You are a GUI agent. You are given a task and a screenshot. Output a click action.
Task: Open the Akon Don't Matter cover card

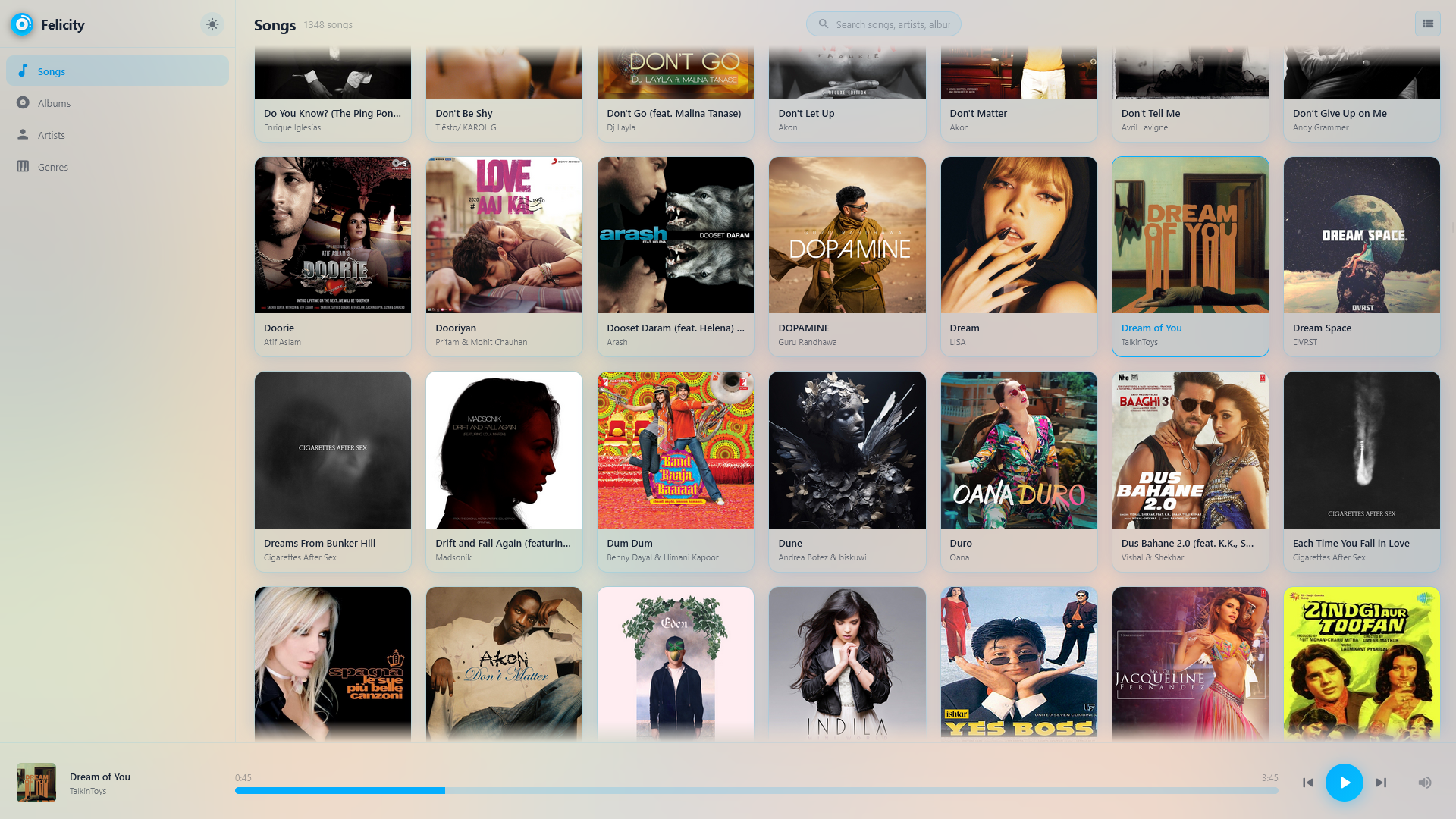point(504,664)
